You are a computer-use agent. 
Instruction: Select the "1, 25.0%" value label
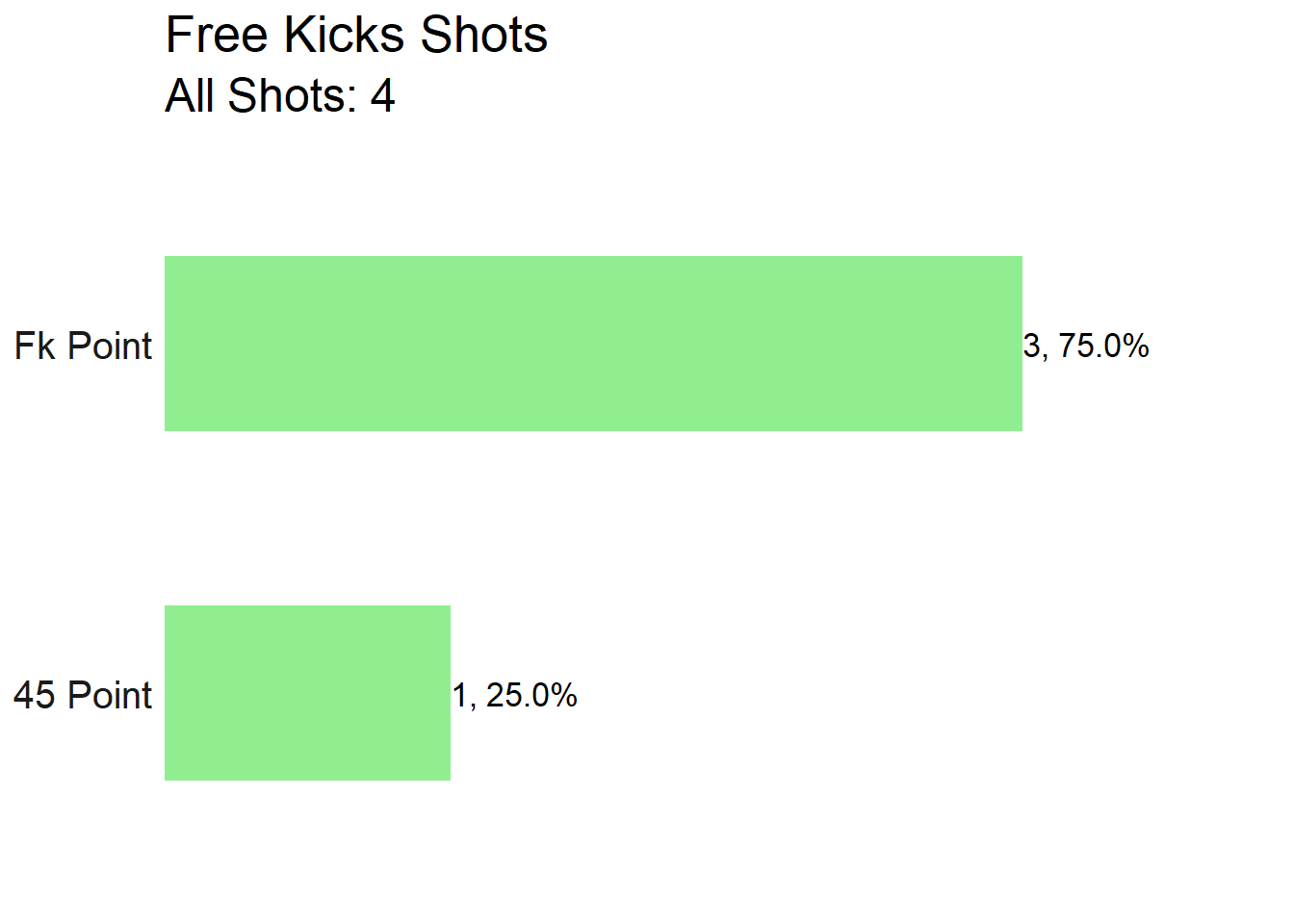pyautogui.click(x=515, y=695)
